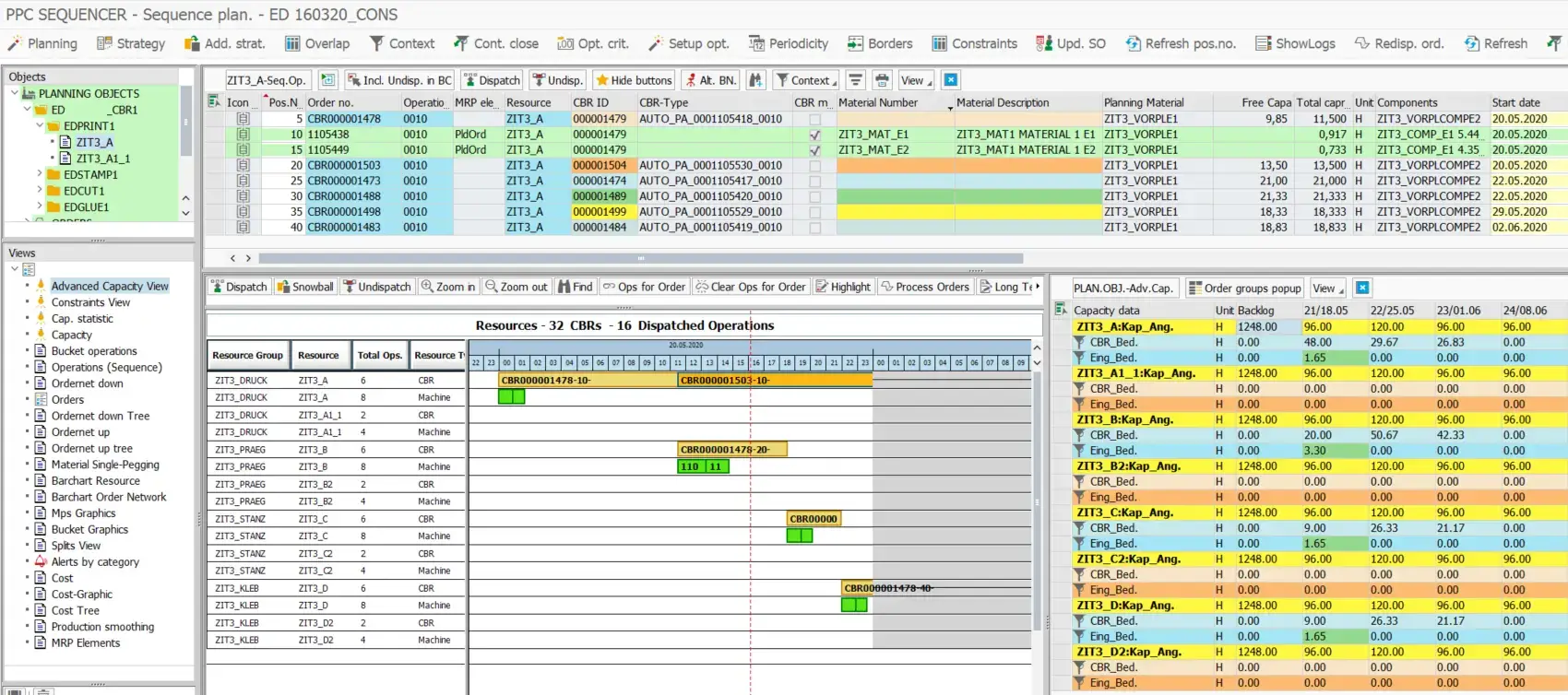The height and width of the screenshot is (695, 1568).
Task: Click the horizontal scrollbar under sequence table
Action: pos(640,258)
